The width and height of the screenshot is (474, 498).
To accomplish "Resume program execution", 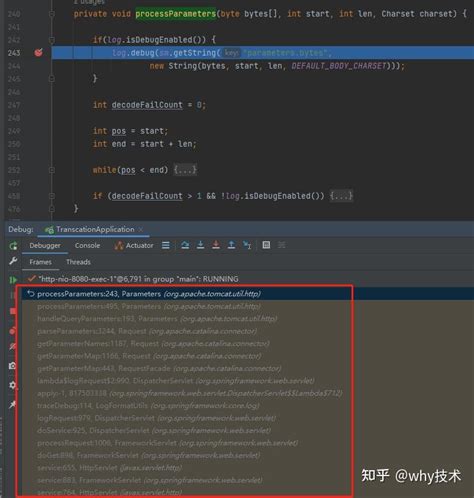I will coord(13,280).
